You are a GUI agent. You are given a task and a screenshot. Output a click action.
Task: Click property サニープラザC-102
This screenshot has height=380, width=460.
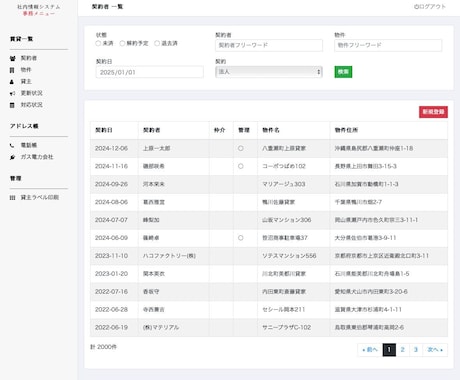[286, 328]
